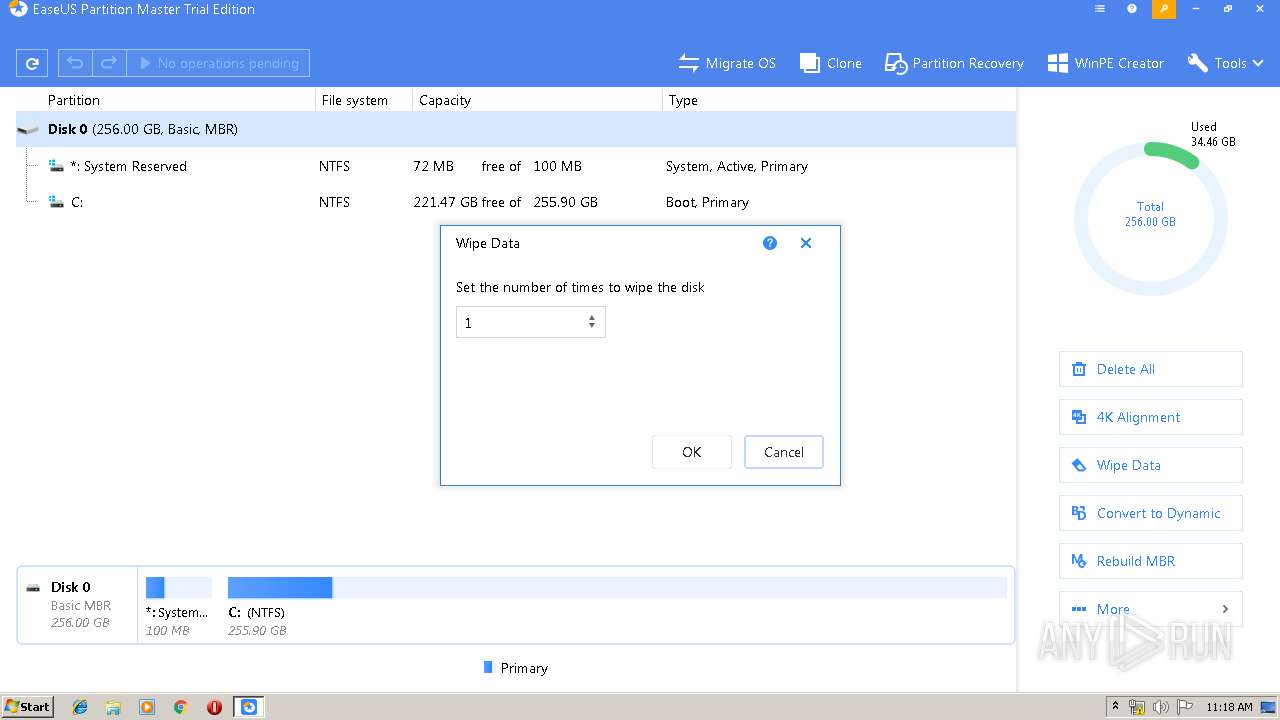Click the orange activation key icon
Screen dimensions: 1280x720
pos(1164,9)
